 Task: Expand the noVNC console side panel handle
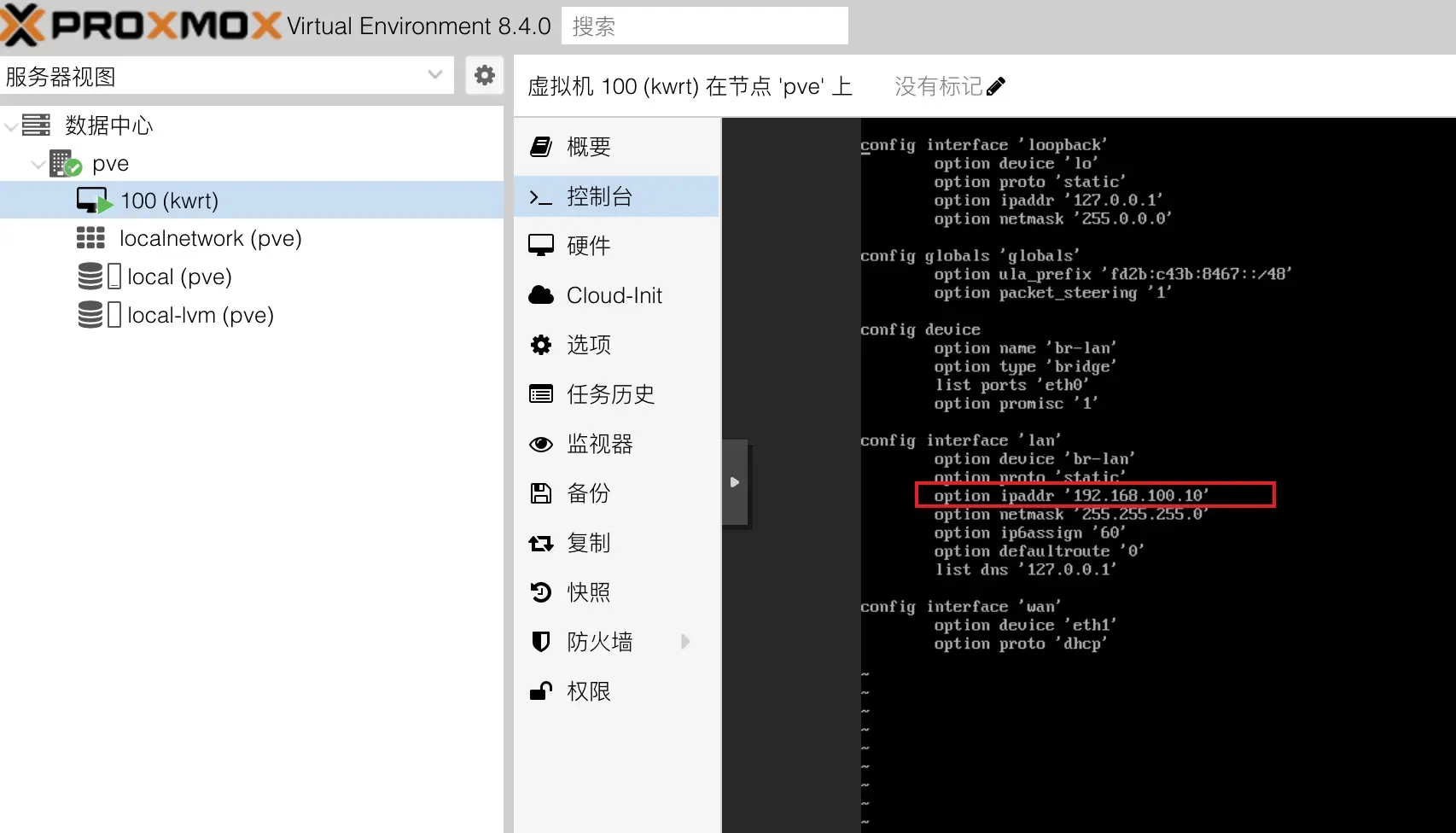point(735,482)
